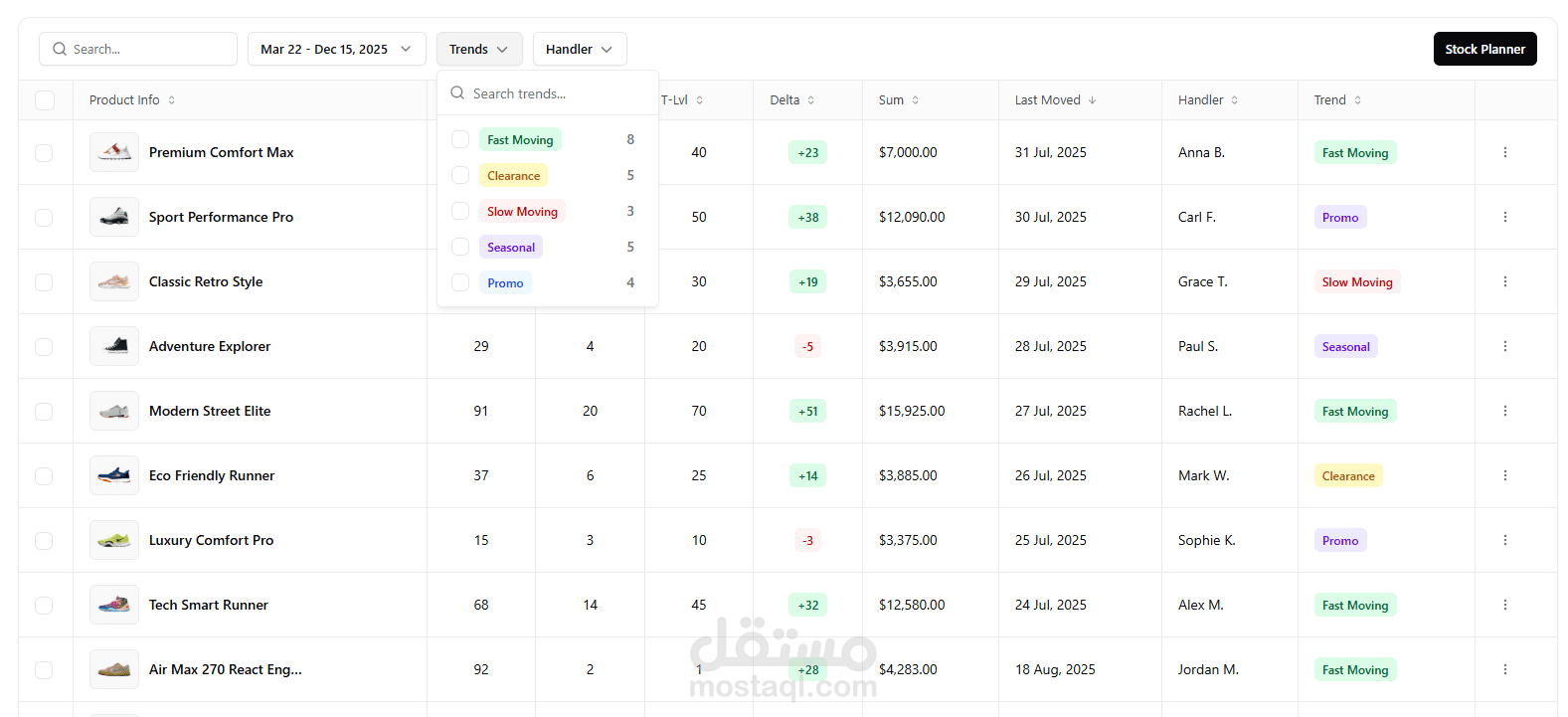
Task: Click the Seasonal tag in Paul S. row
Action: 1345,347
